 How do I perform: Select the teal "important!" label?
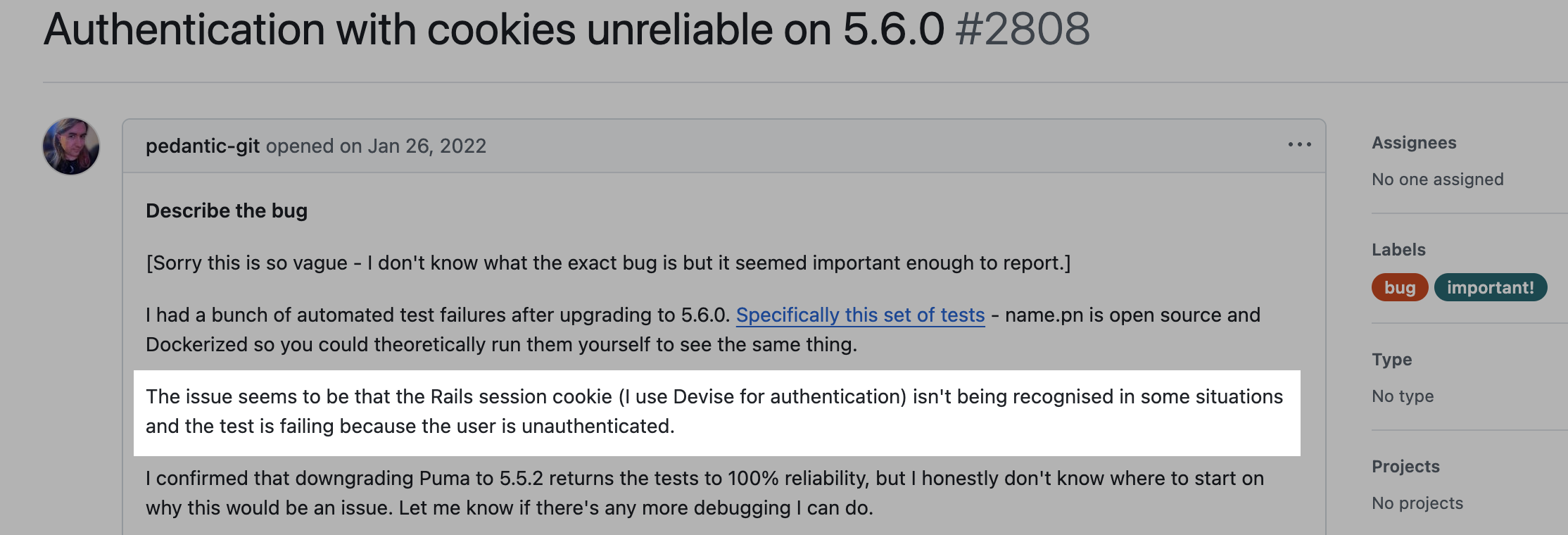[1490, 287]
